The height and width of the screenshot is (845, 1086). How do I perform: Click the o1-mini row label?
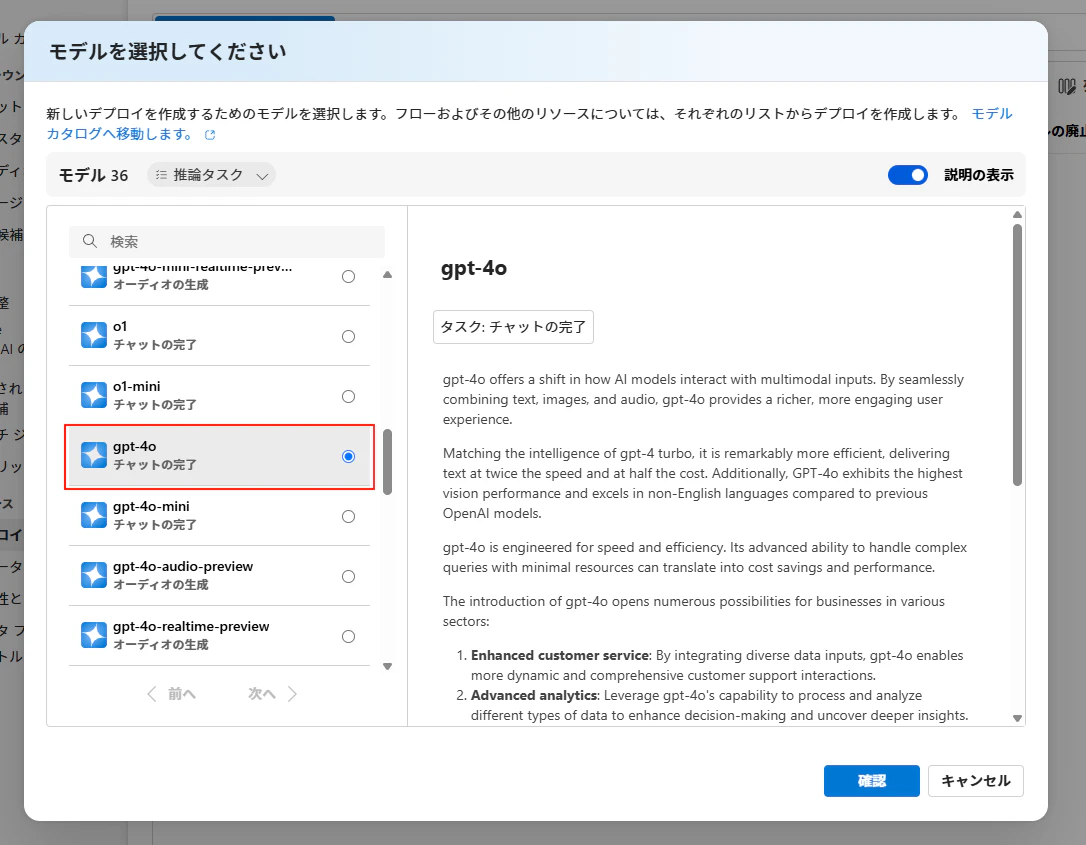[x=136, y=386]
